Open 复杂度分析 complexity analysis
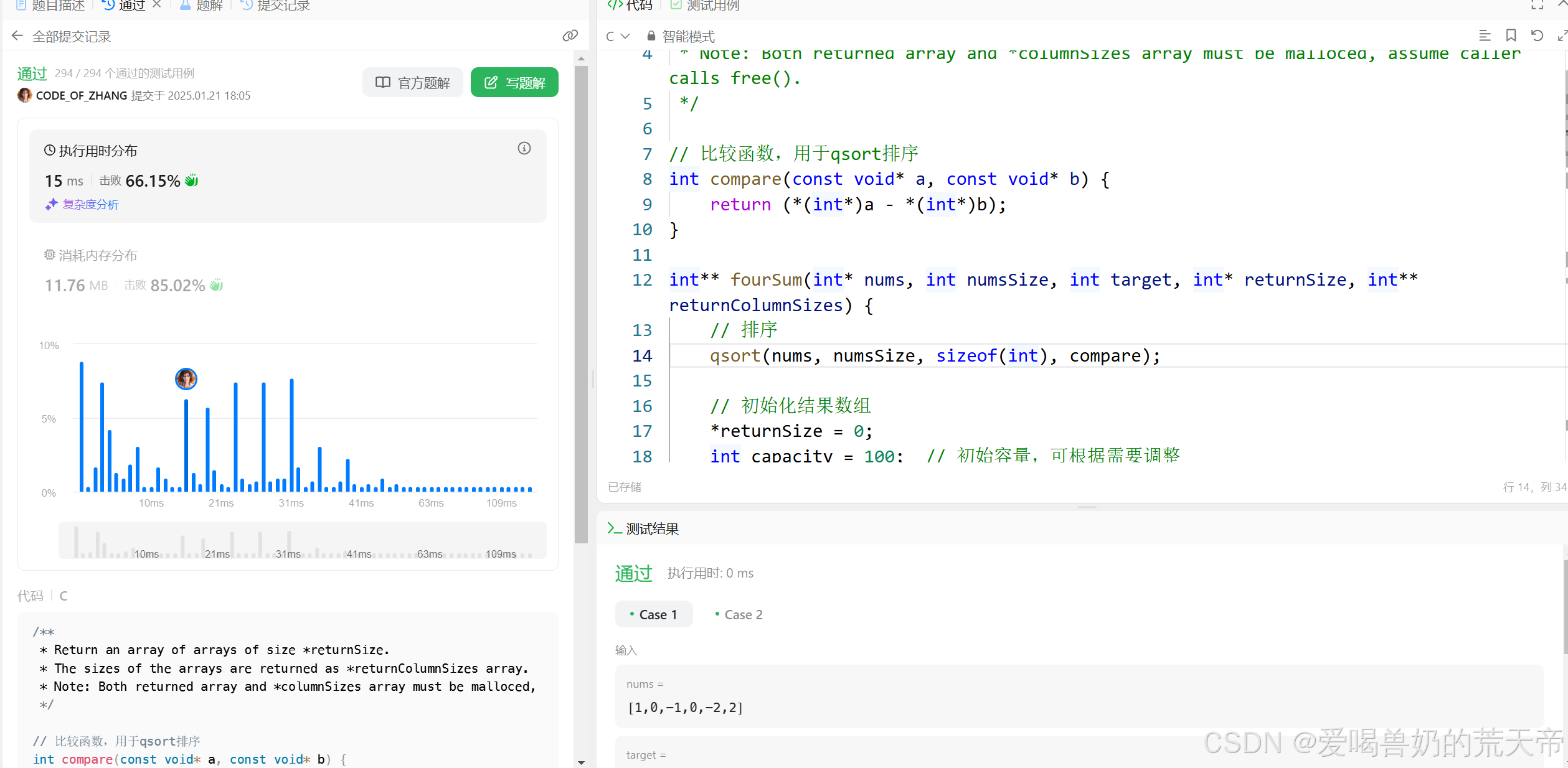The height and width of the screenshot is (768, 1568). (x=82, y=204)
